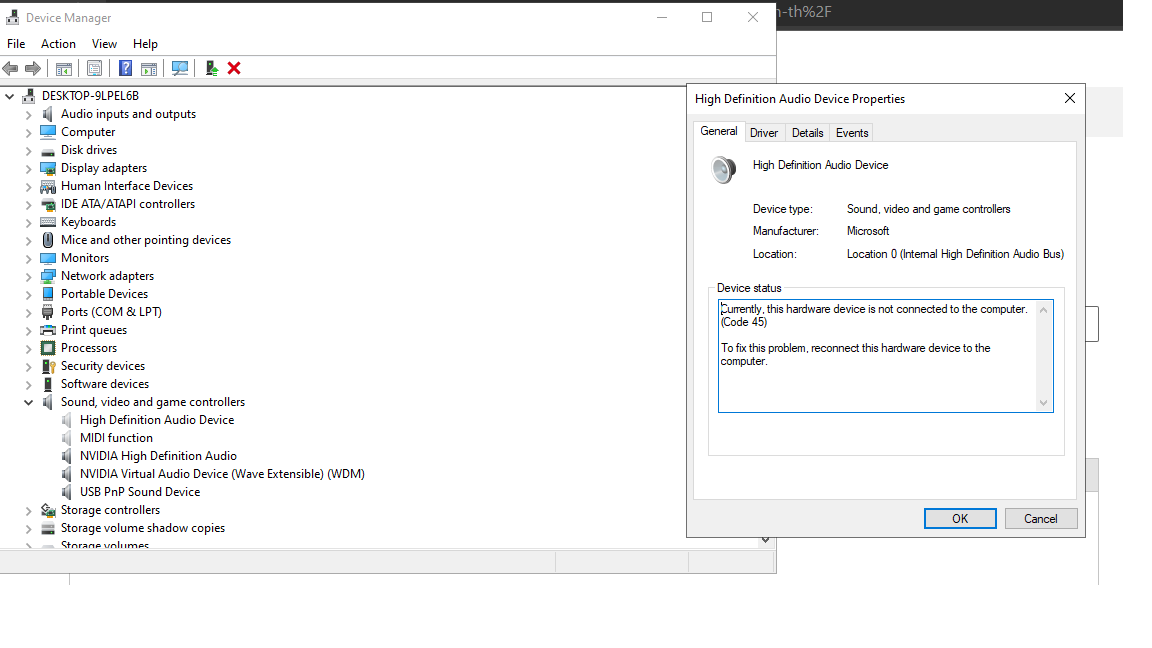Viewport: 1152px width, 648px height.
Task: Click the Audio inputs and outputs speaker icon
Action: 48,114
